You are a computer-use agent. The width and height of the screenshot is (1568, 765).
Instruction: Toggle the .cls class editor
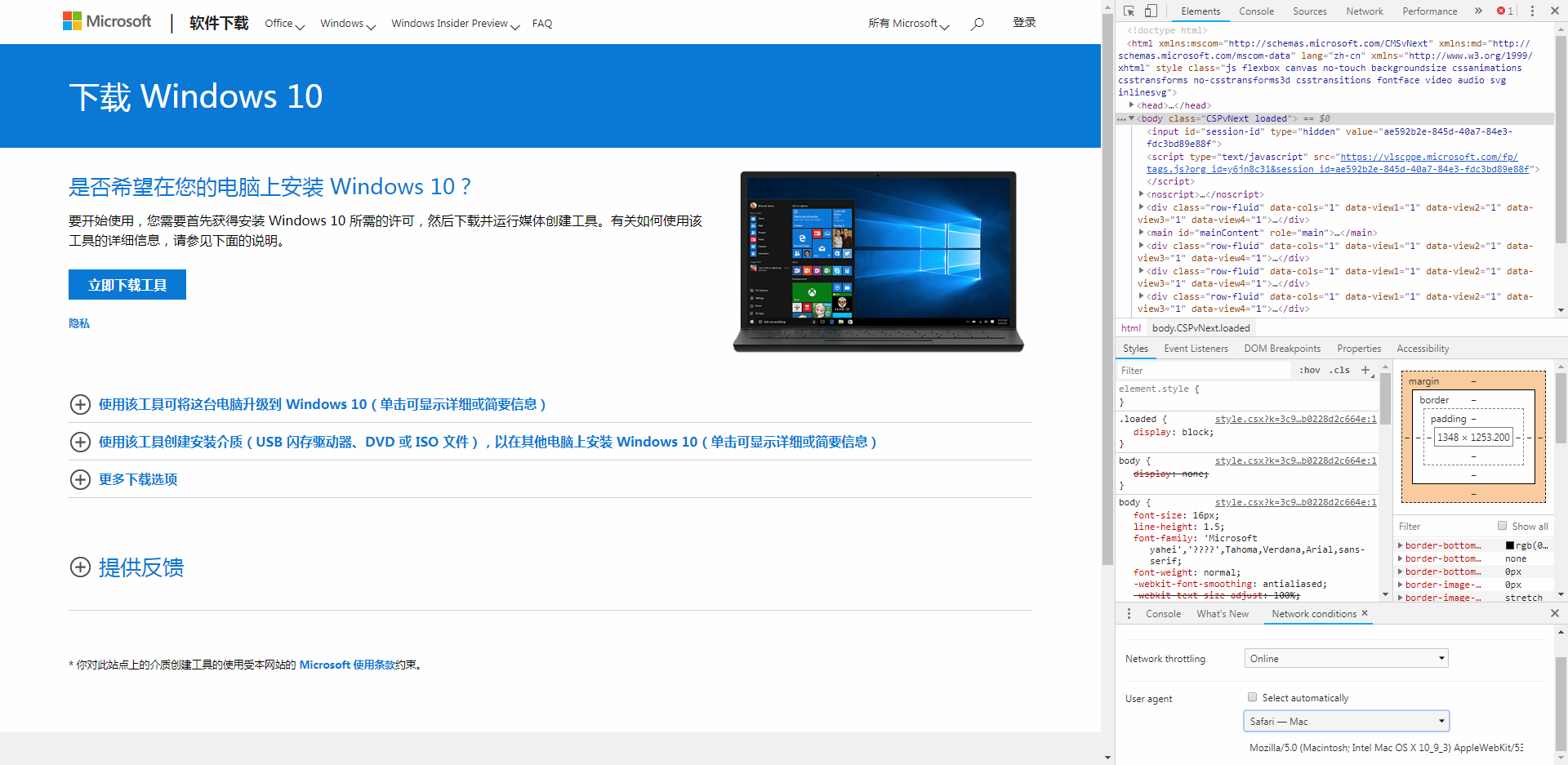coord(1339,370)
